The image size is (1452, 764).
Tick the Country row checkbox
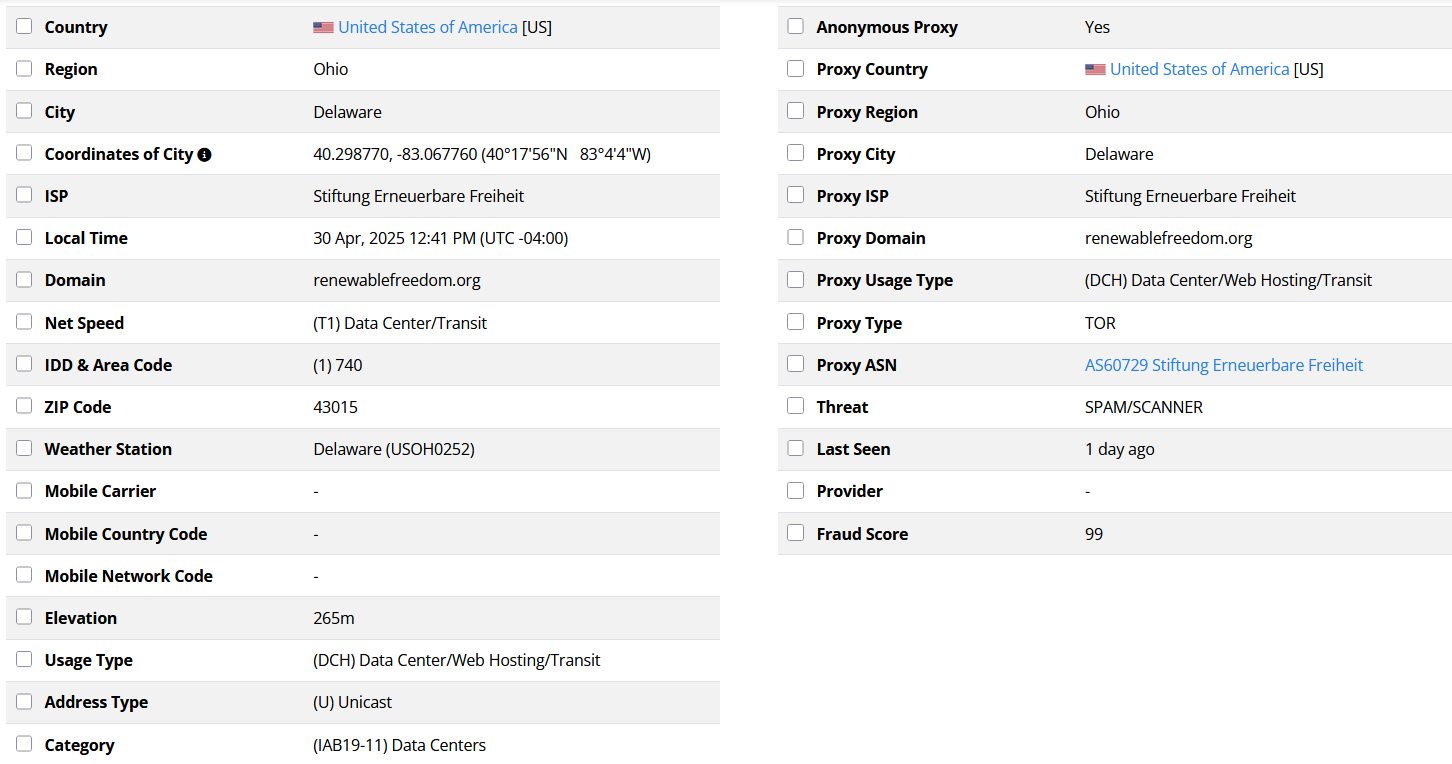[x=24, y=26]
